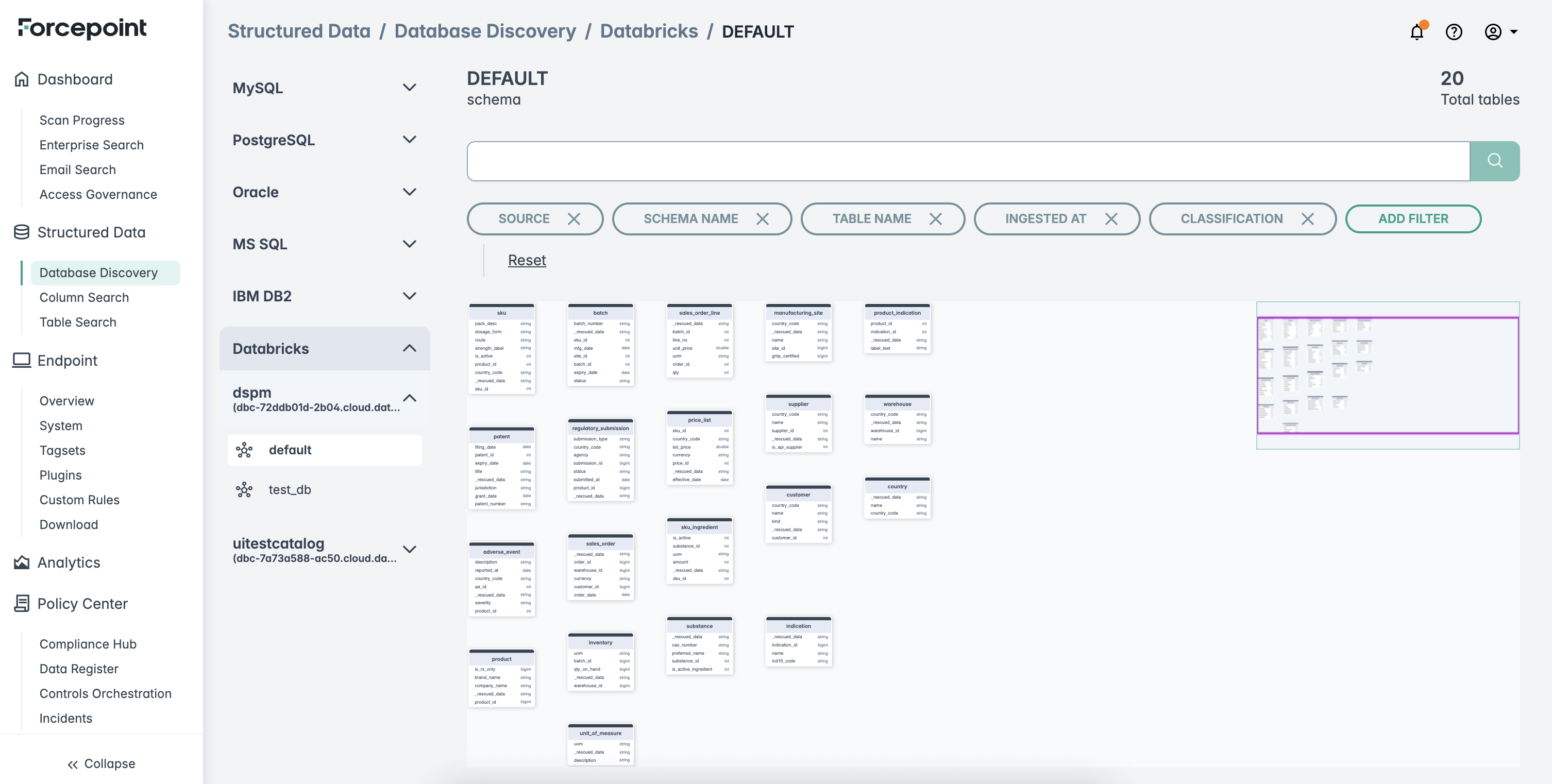
Task: Expand the uitestcatalog catalog
Action: coord(409,549)
